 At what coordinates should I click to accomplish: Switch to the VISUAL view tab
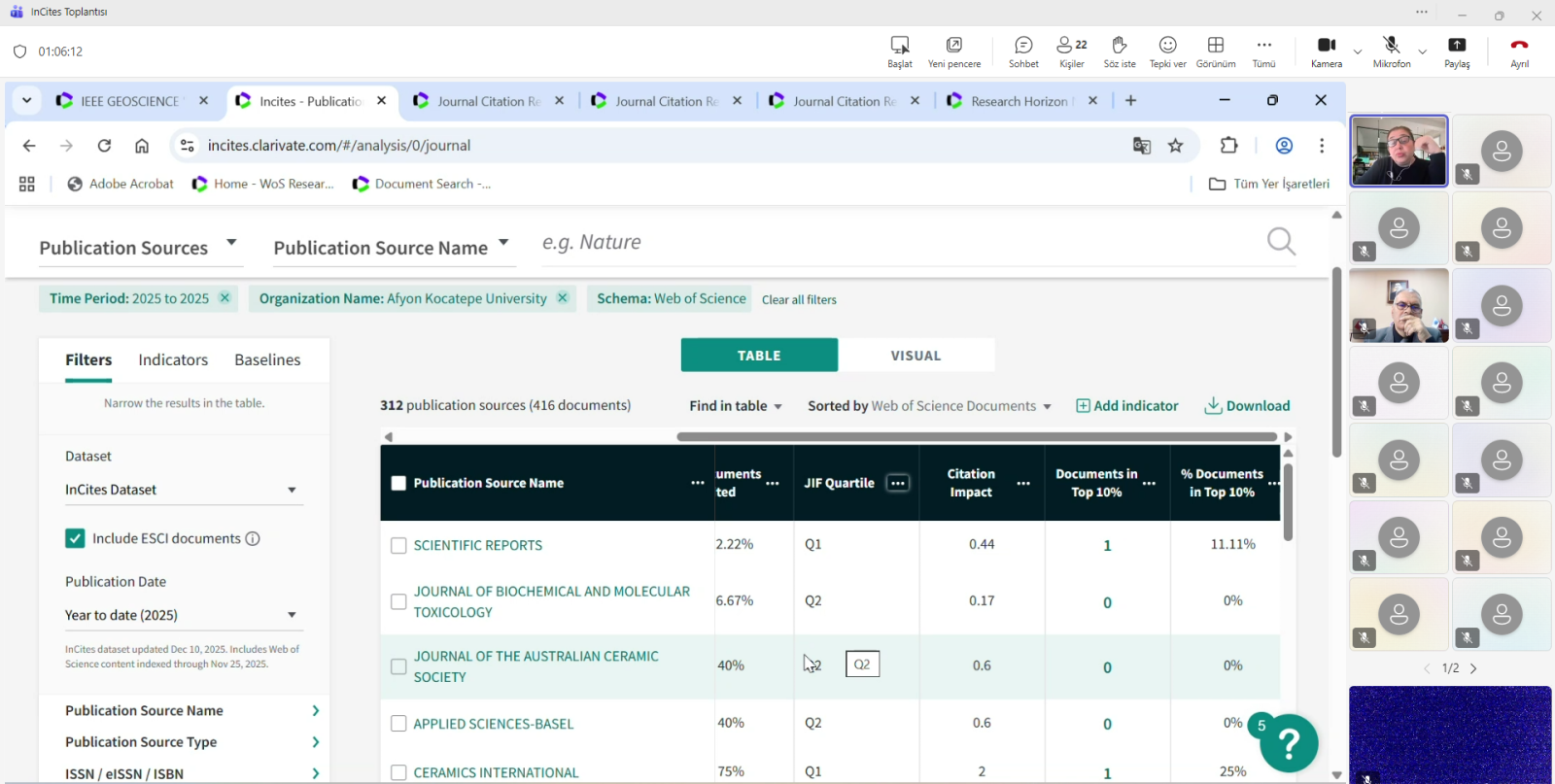tap(916, 356)
